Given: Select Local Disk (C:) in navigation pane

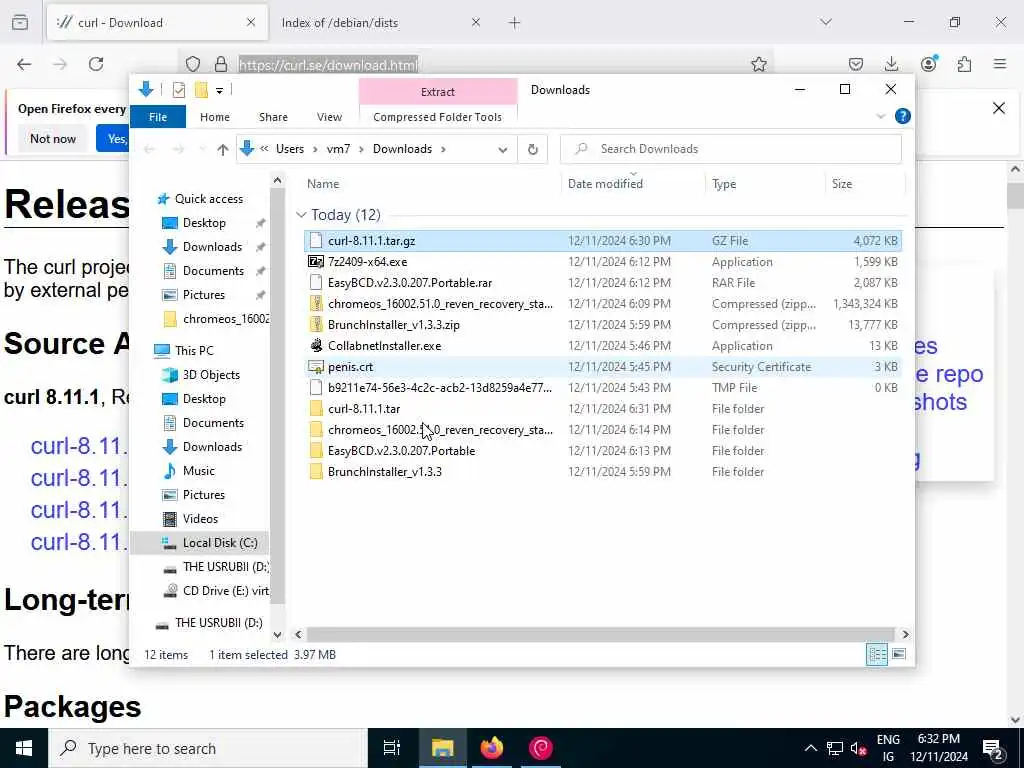Looking at the screenshot, I should coord(220,543).
